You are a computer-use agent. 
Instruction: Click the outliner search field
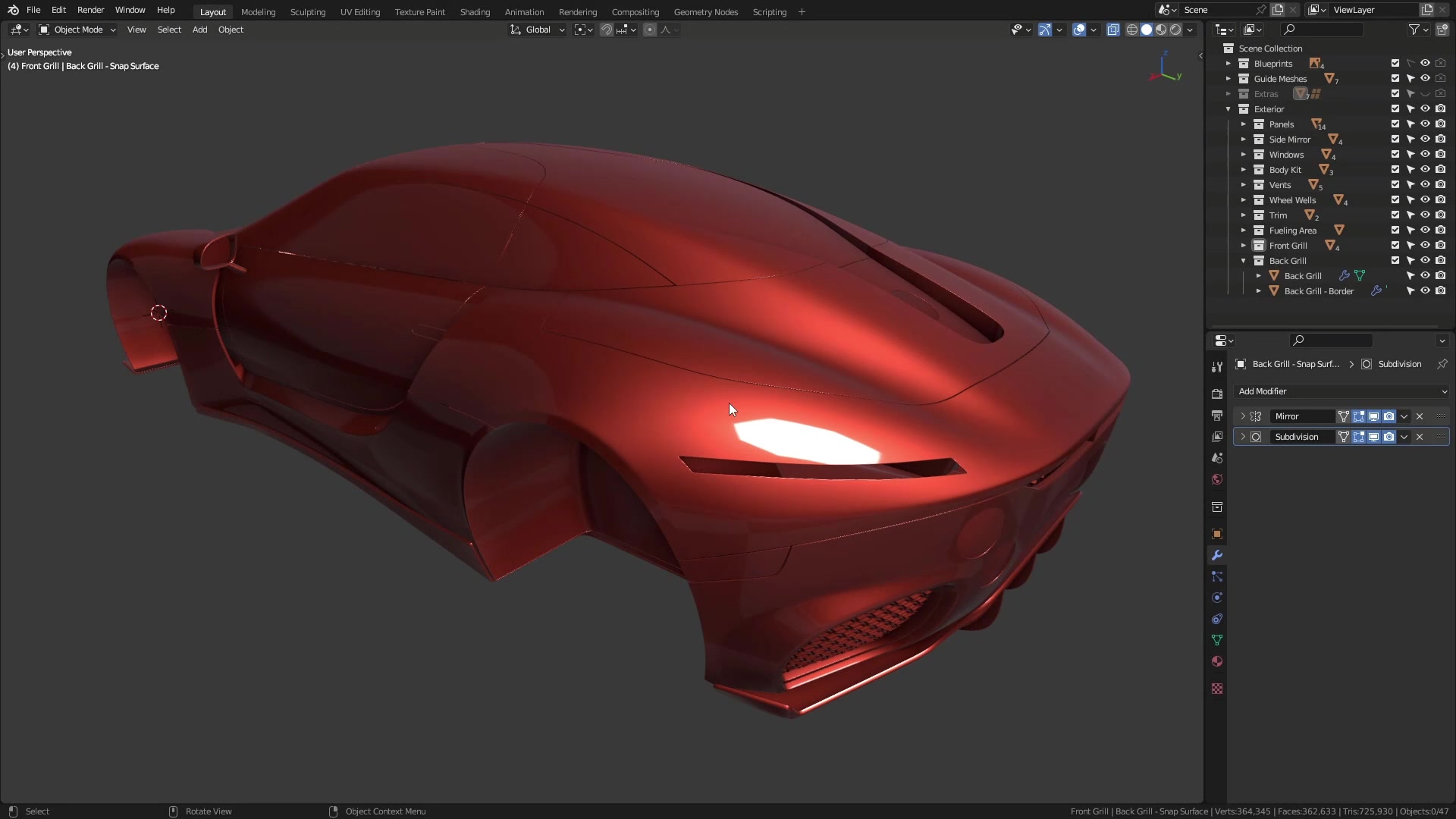coord(1322,30)
